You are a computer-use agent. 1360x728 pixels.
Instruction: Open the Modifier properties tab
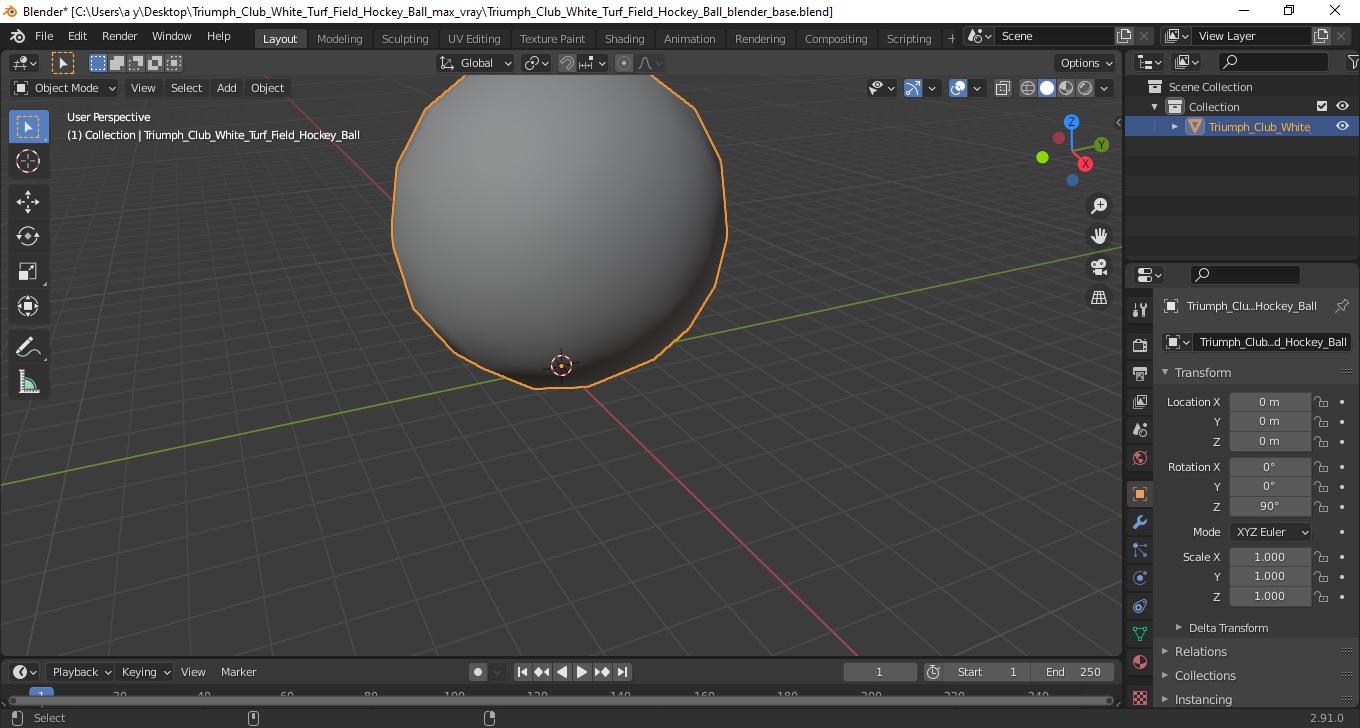(x=1139, y=522)
